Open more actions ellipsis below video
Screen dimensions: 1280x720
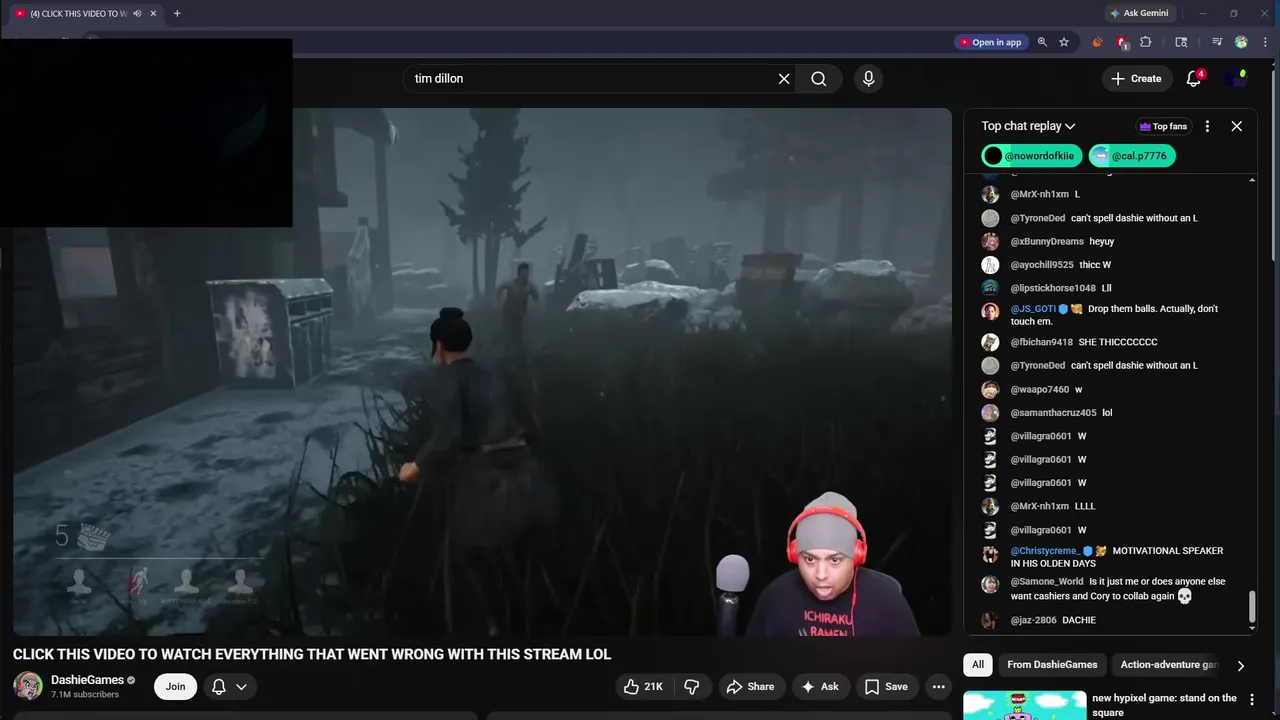click(938, 686)
